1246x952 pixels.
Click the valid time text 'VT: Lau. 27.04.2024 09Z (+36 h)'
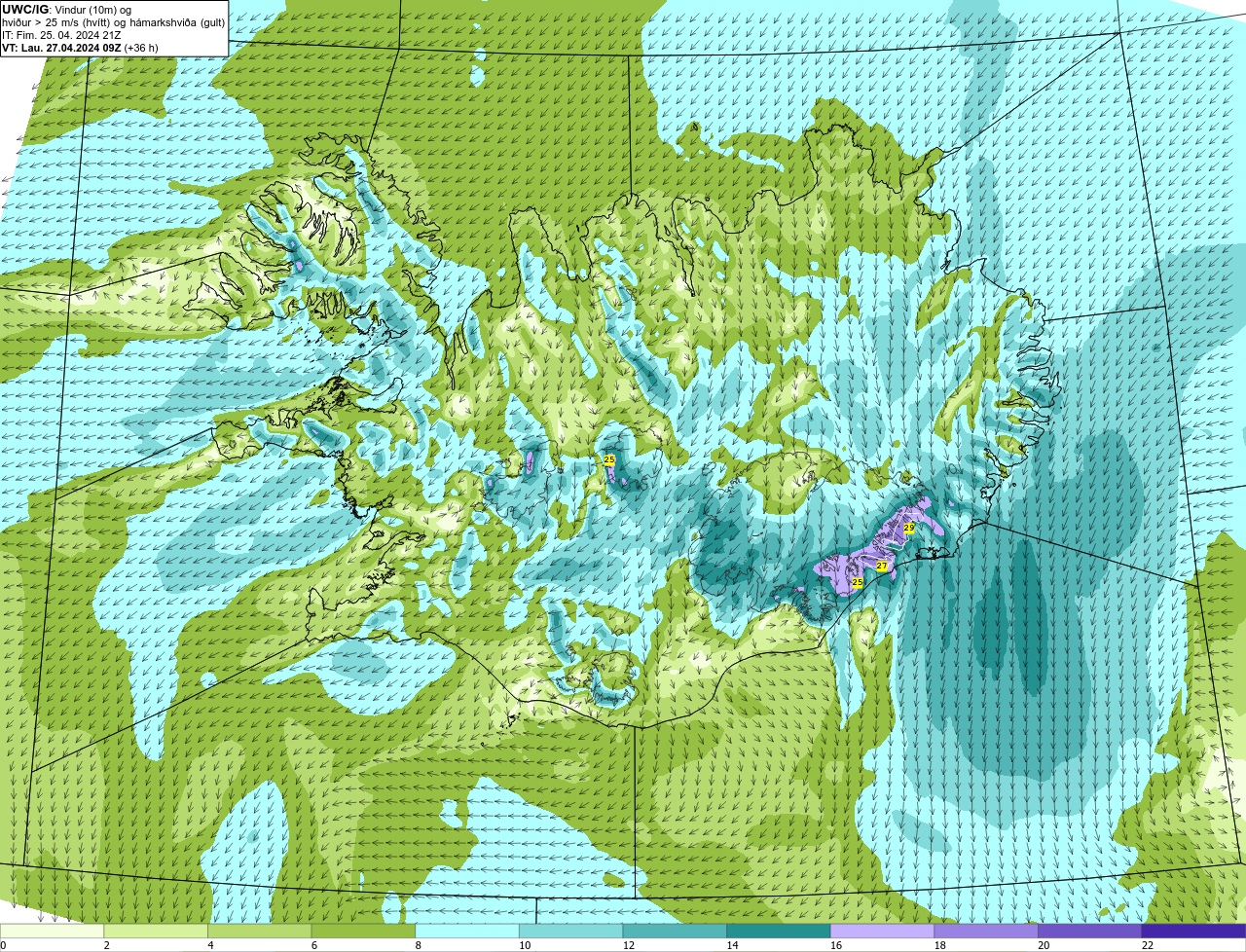tap(80, 48)
